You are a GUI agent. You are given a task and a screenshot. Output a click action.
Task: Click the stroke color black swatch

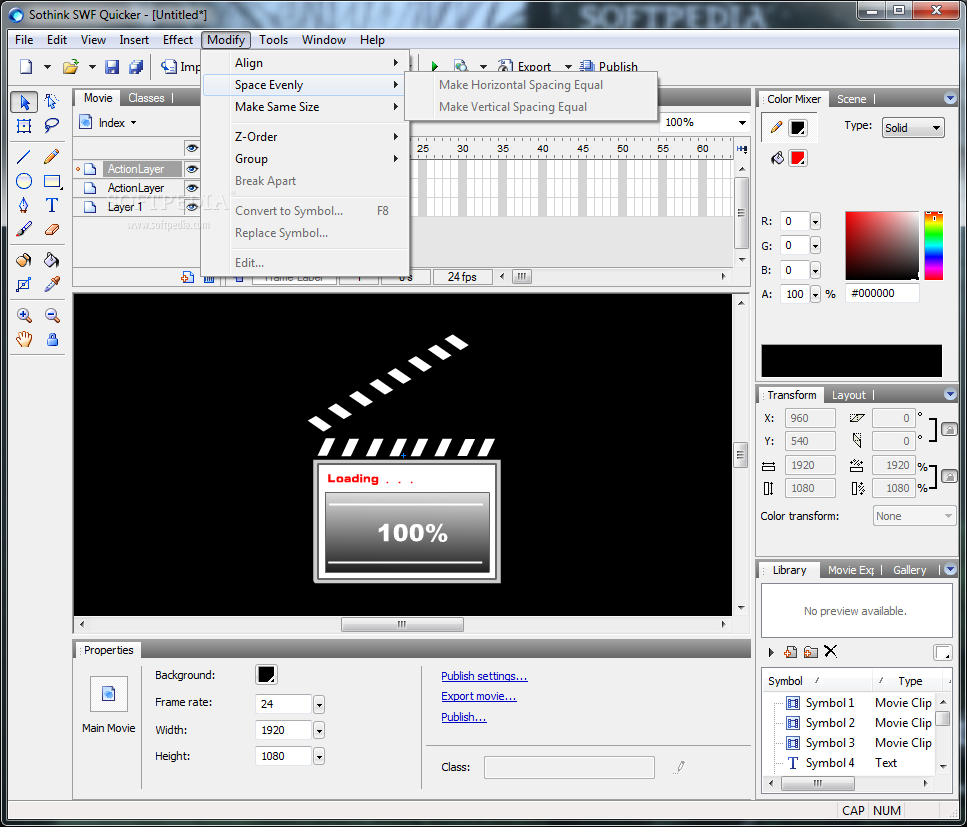(x=798, y=128)
